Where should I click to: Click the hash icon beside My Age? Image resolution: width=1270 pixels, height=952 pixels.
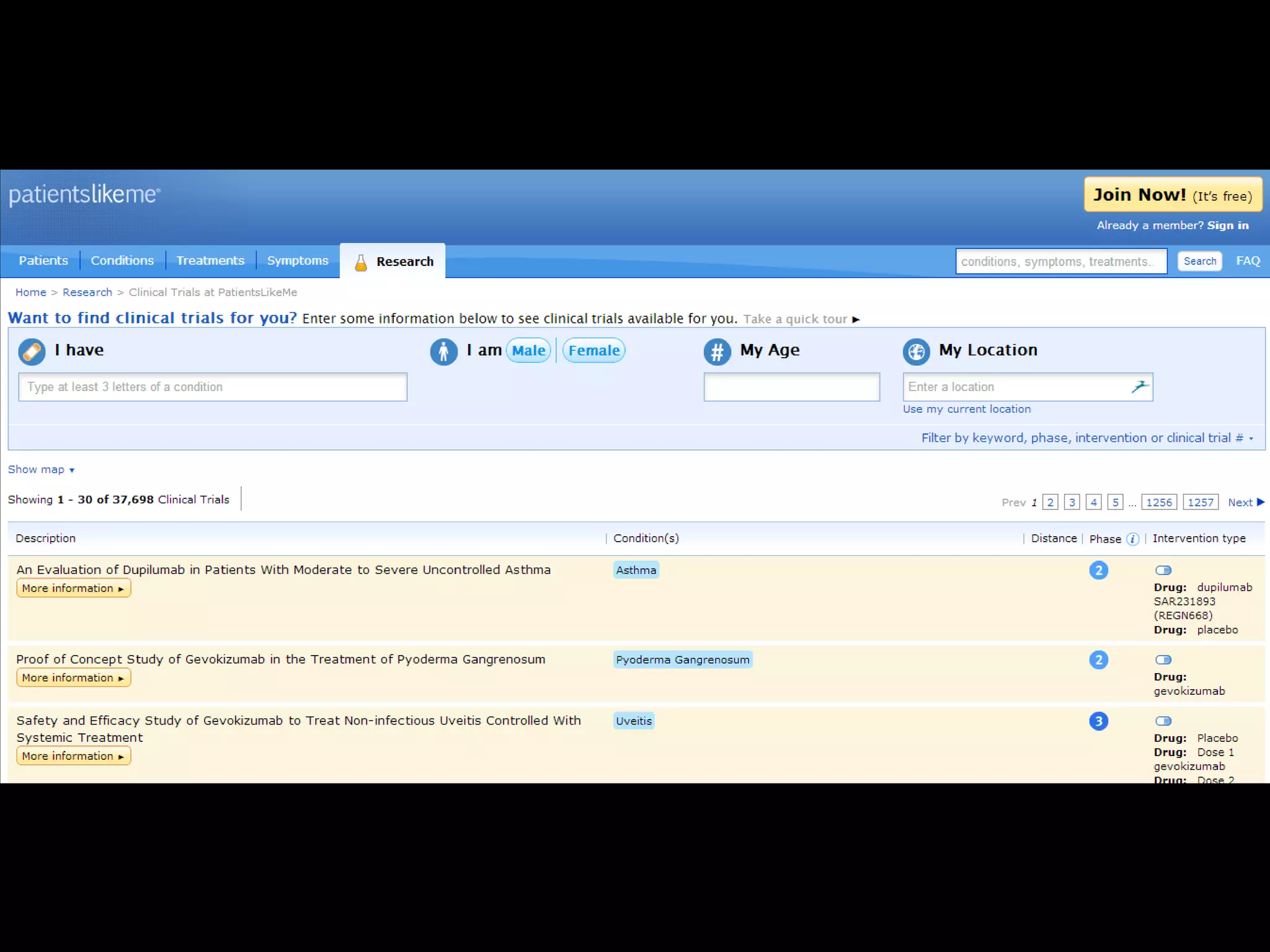point(717,351)
